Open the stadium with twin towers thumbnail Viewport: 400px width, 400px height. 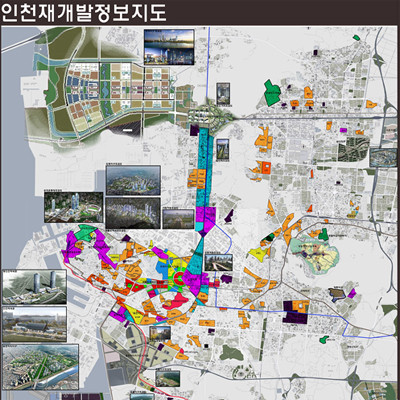(73, 207)
